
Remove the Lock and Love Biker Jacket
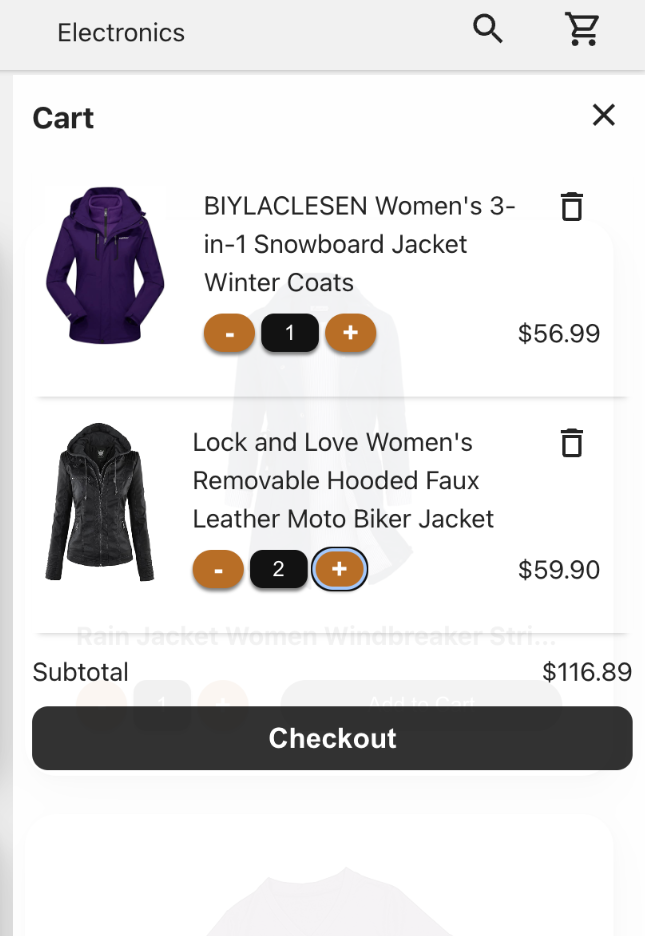pyautogui.click(x=572, y=443)
